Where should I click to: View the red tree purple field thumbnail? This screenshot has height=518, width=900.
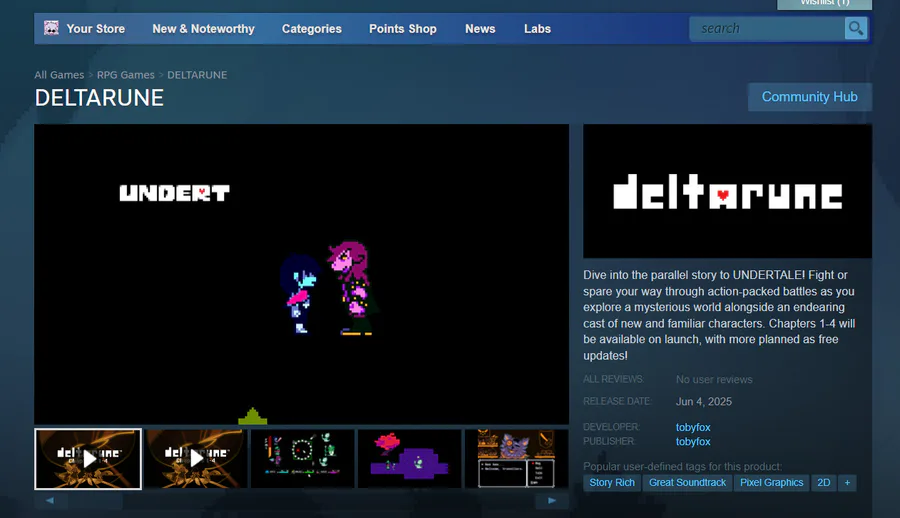409,459
